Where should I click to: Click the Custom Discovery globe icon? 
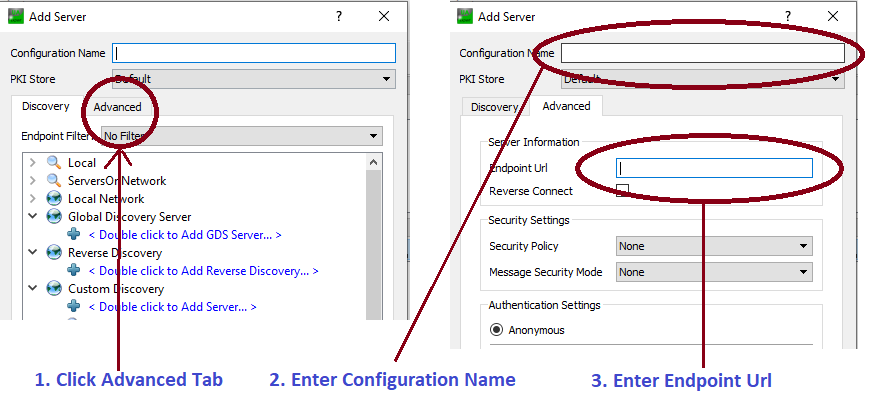click(54, 289)
